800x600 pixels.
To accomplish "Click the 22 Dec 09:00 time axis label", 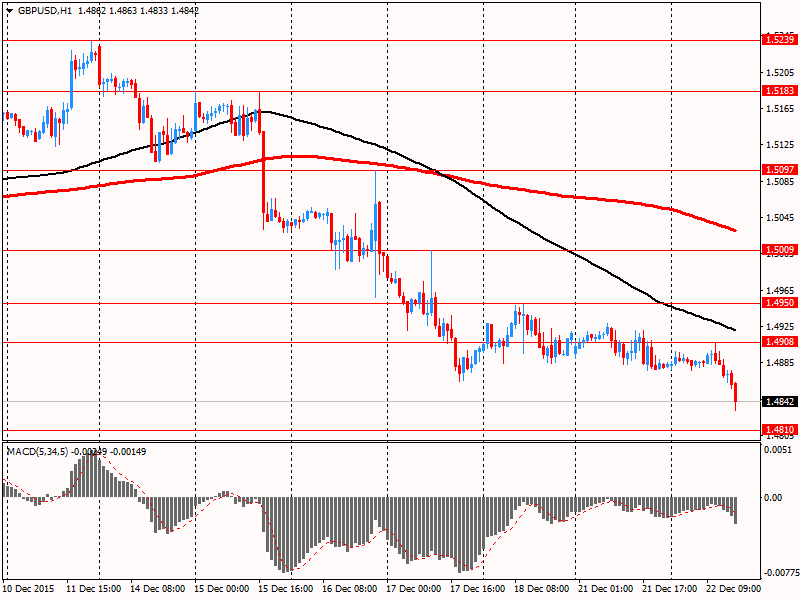I will pos(733,589).
